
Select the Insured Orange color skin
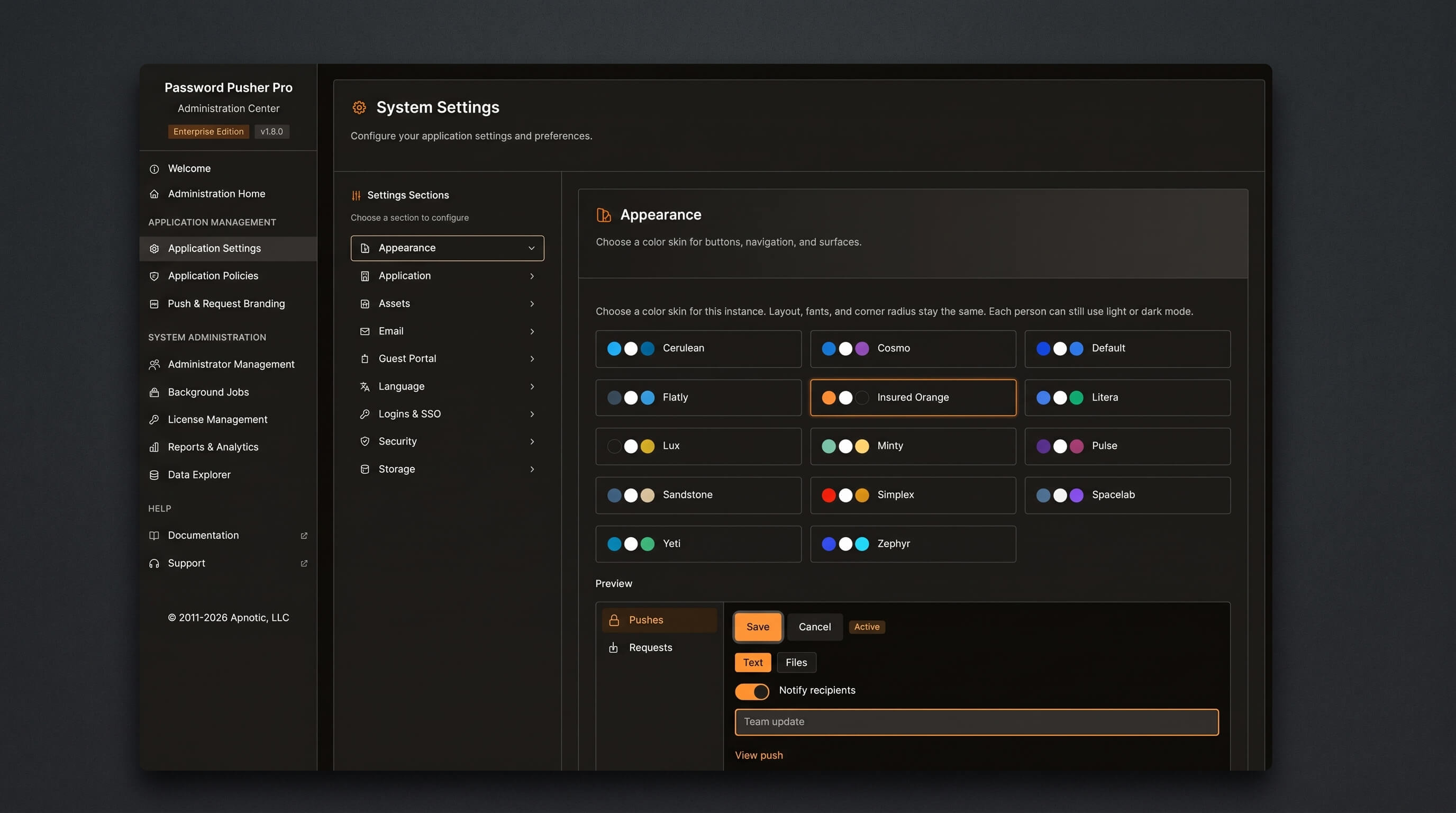[x=913, y=398]
